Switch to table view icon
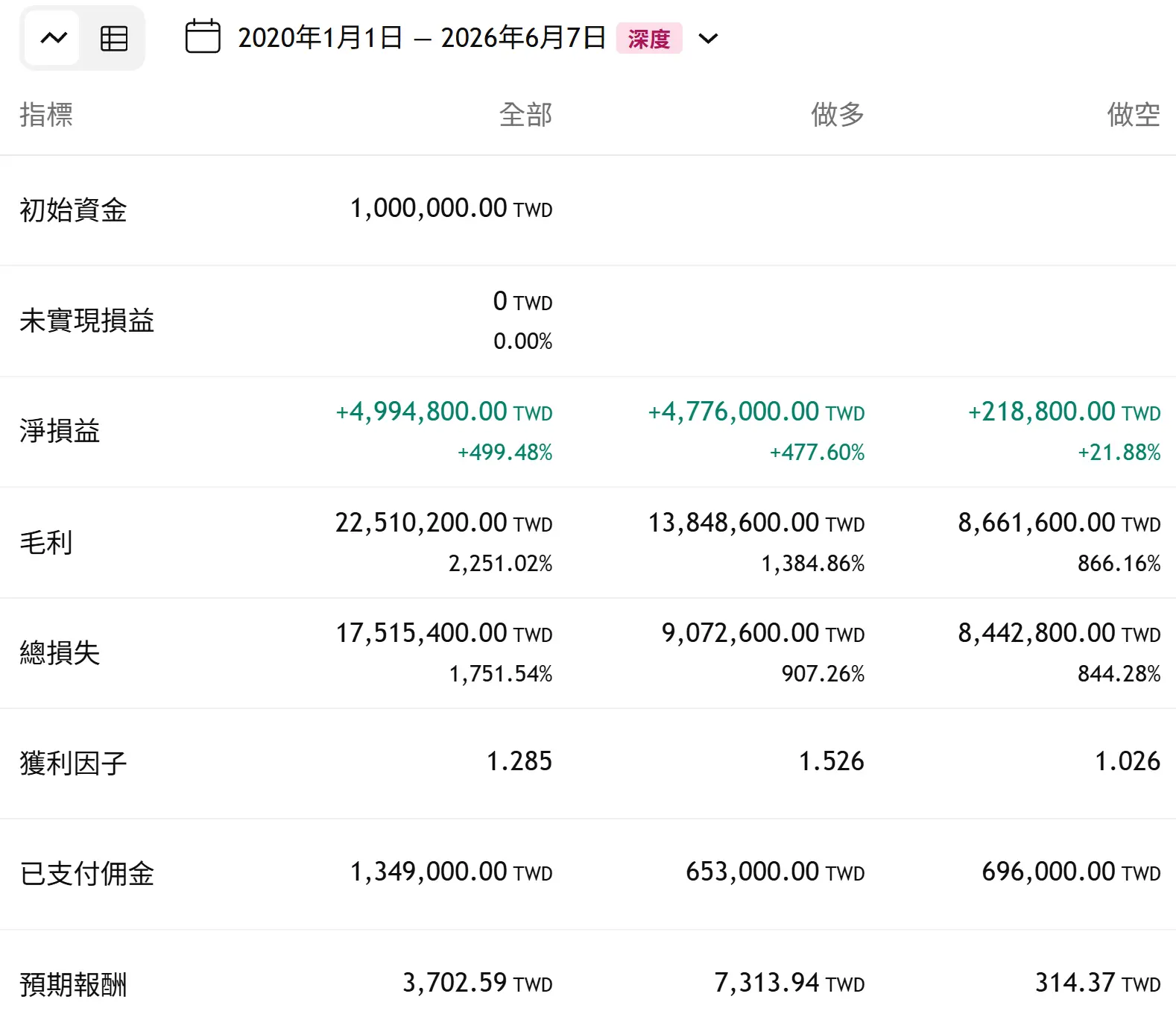 (x=113, y=38)
